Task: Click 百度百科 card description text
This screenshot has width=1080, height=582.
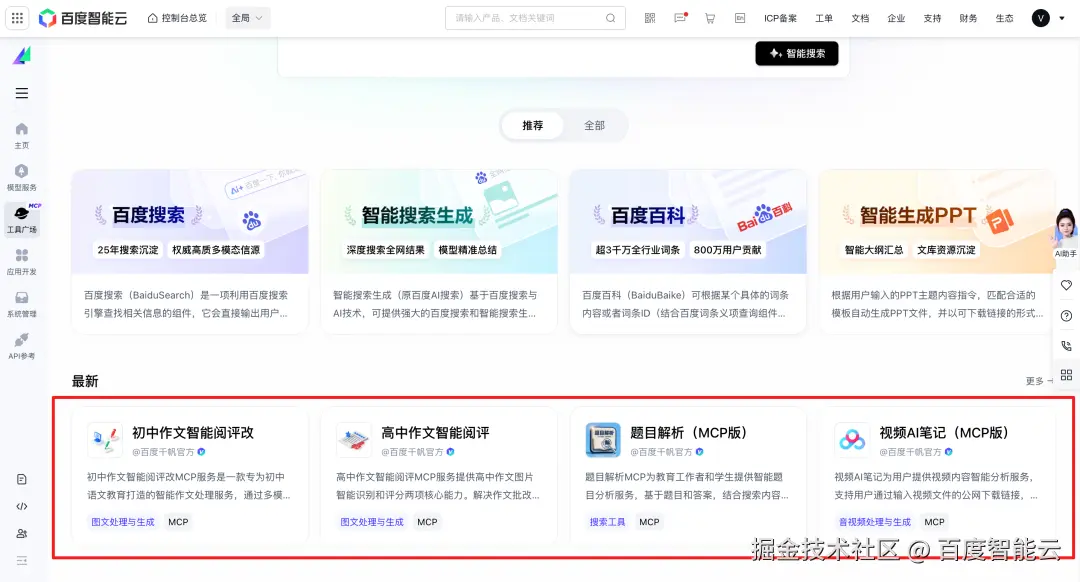Action: coord(684,304)
